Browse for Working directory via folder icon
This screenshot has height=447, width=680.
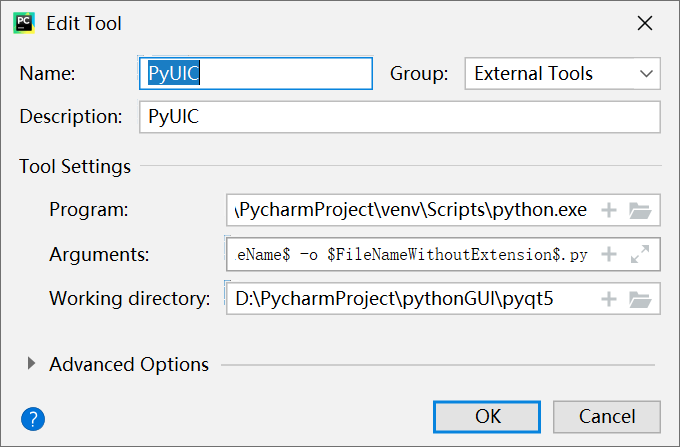[x=640, y=299]
